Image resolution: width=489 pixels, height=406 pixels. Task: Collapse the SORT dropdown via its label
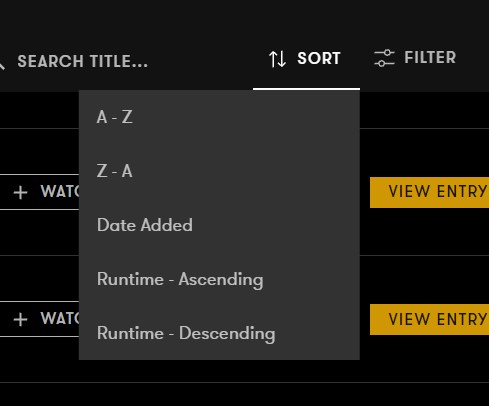click(319, 58)
